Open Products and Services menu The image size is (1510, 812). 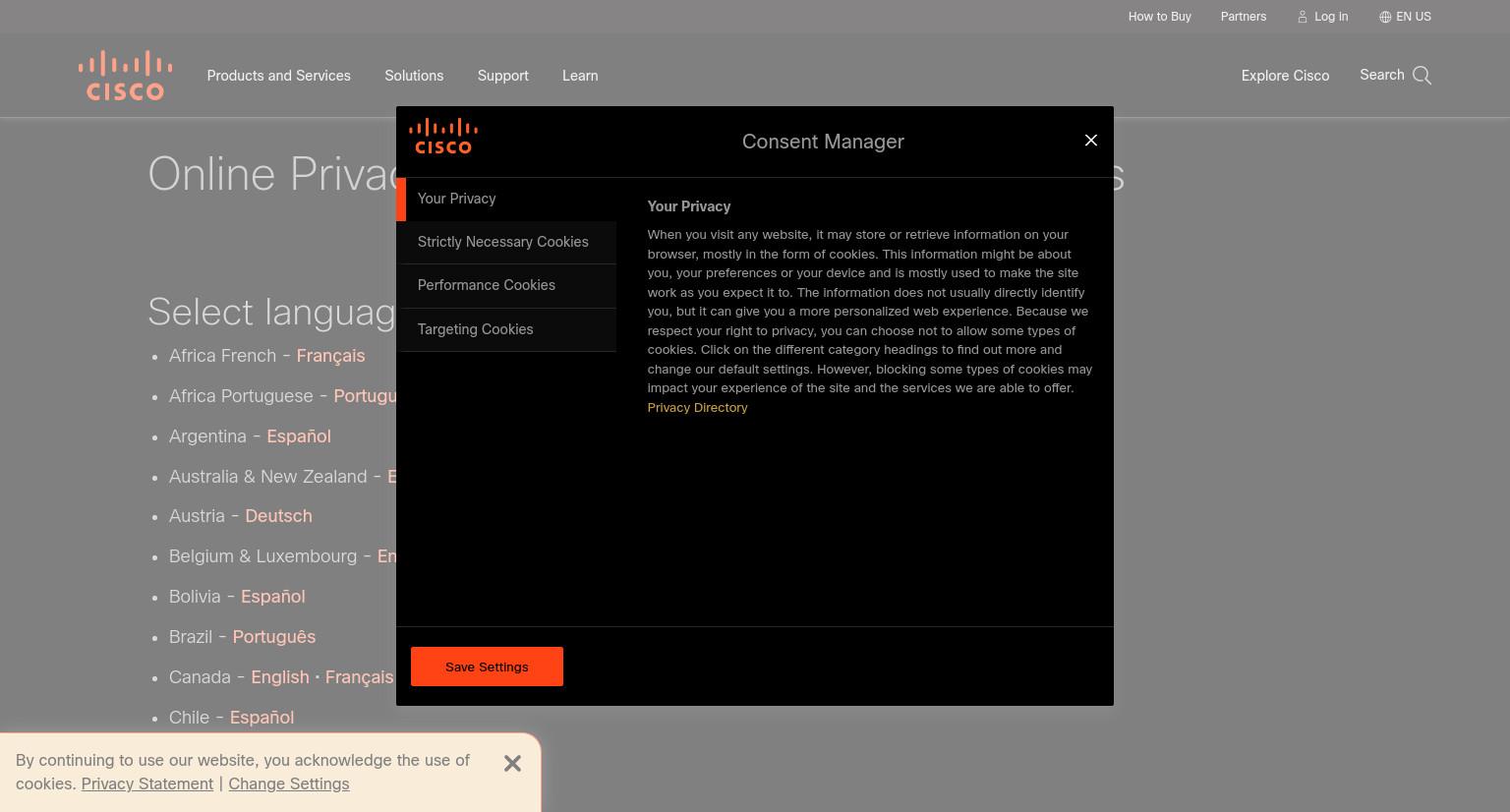coord(278,76)
